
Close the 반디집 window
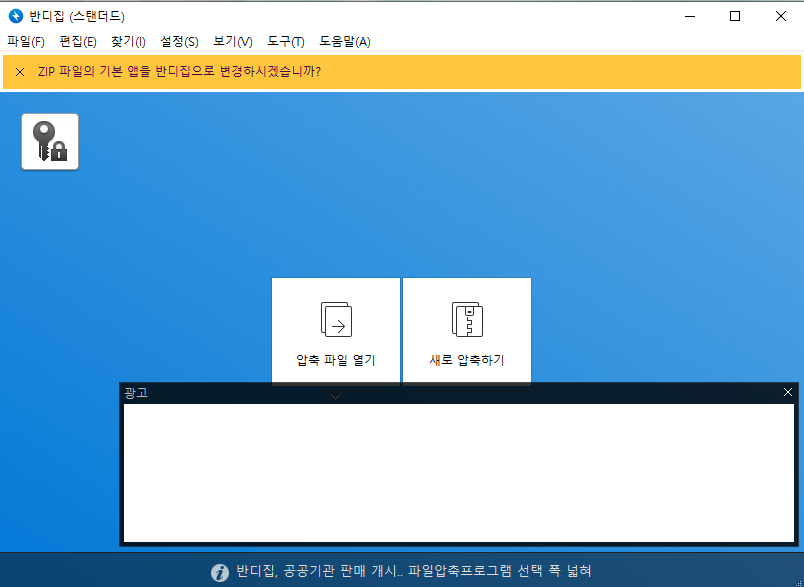pos(780,16)
